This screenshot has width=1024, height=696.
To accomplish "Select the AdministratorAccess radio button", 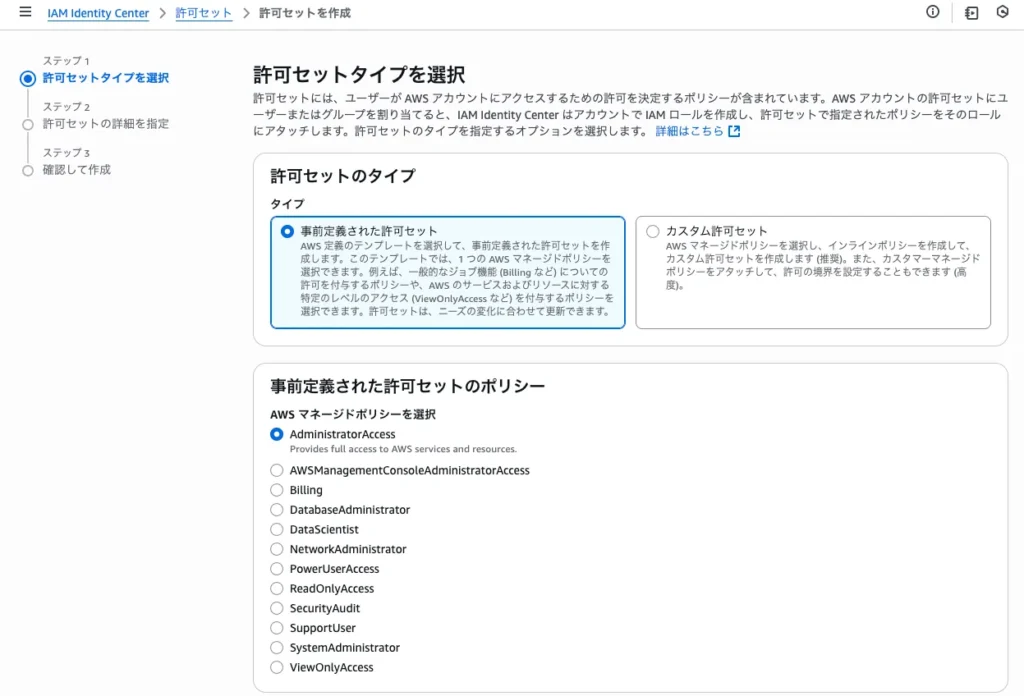I will [x=277, y=434].
